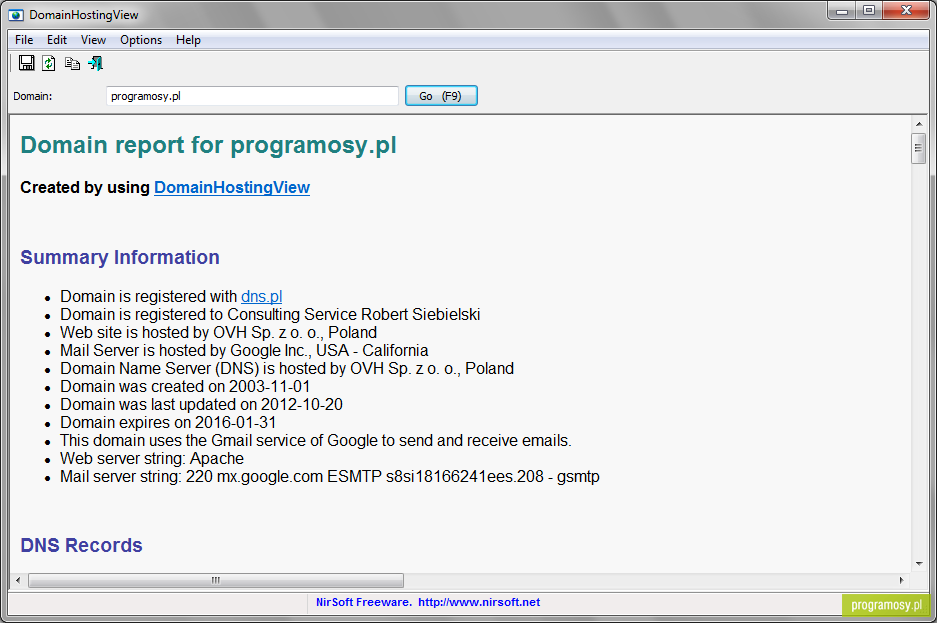937x623 pixels.
Task: Click the 'Web server string: Apache' line
Action: pos(152,458)
